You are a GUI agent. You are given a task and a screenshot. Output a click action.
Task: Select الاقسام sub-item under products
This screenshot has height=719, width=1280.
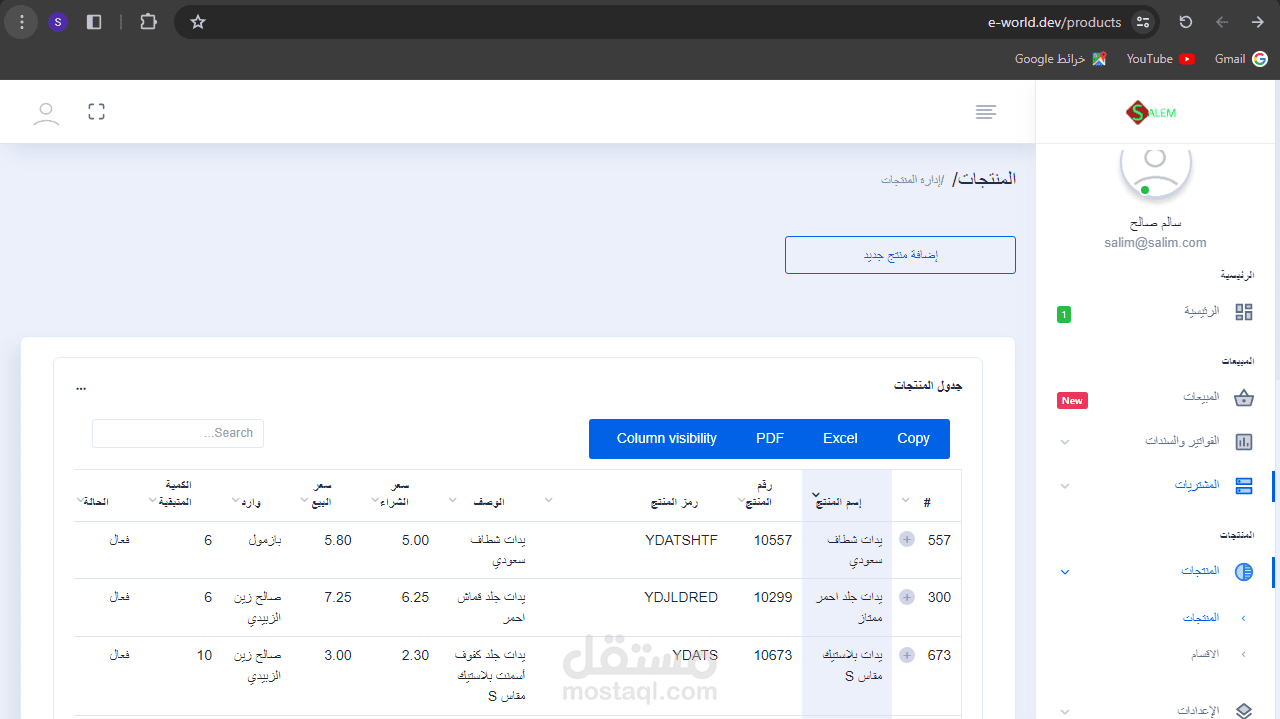(1205, 654)
